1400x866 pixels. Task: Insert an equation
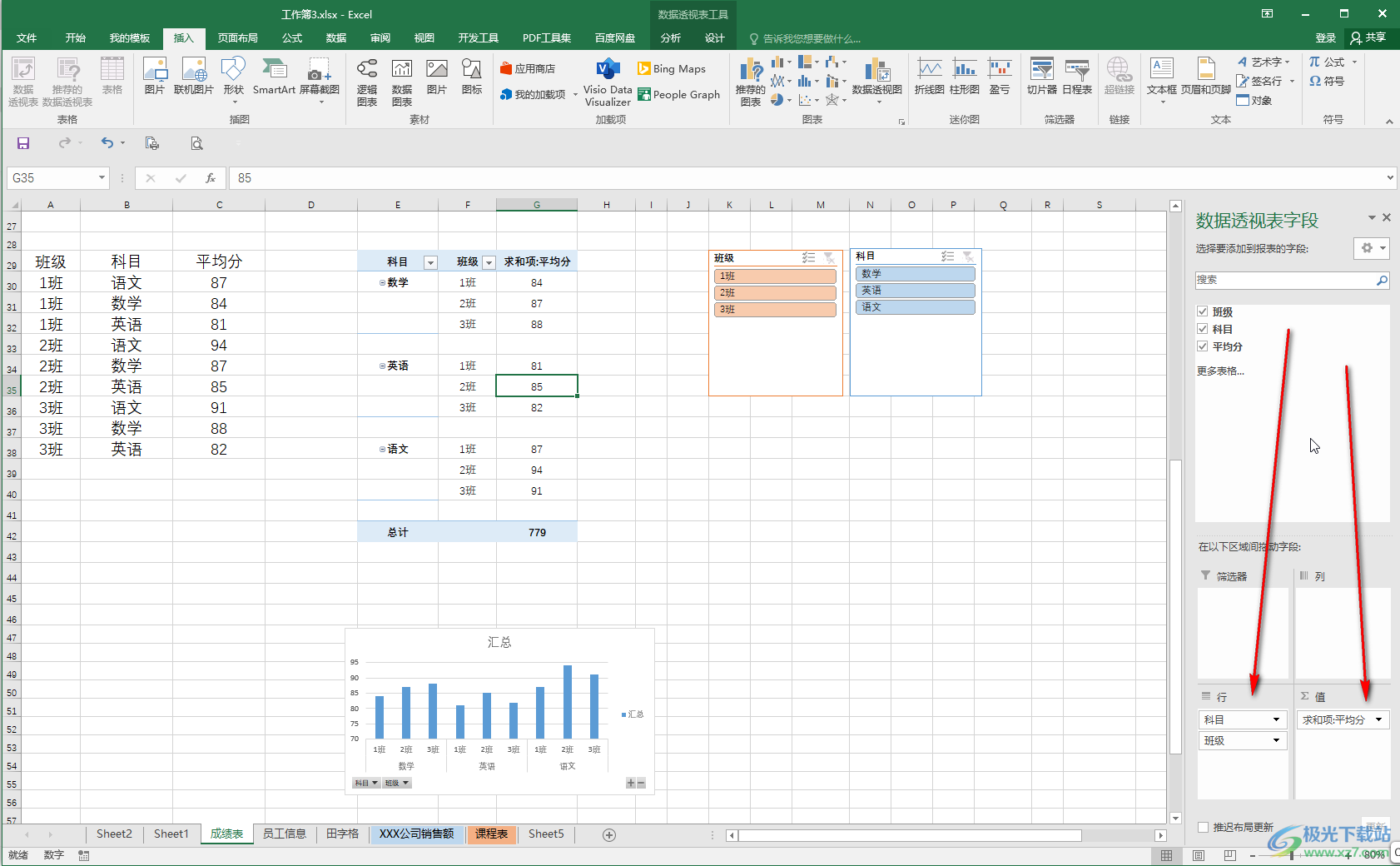pyautogui.click(x=1327, y=62)
